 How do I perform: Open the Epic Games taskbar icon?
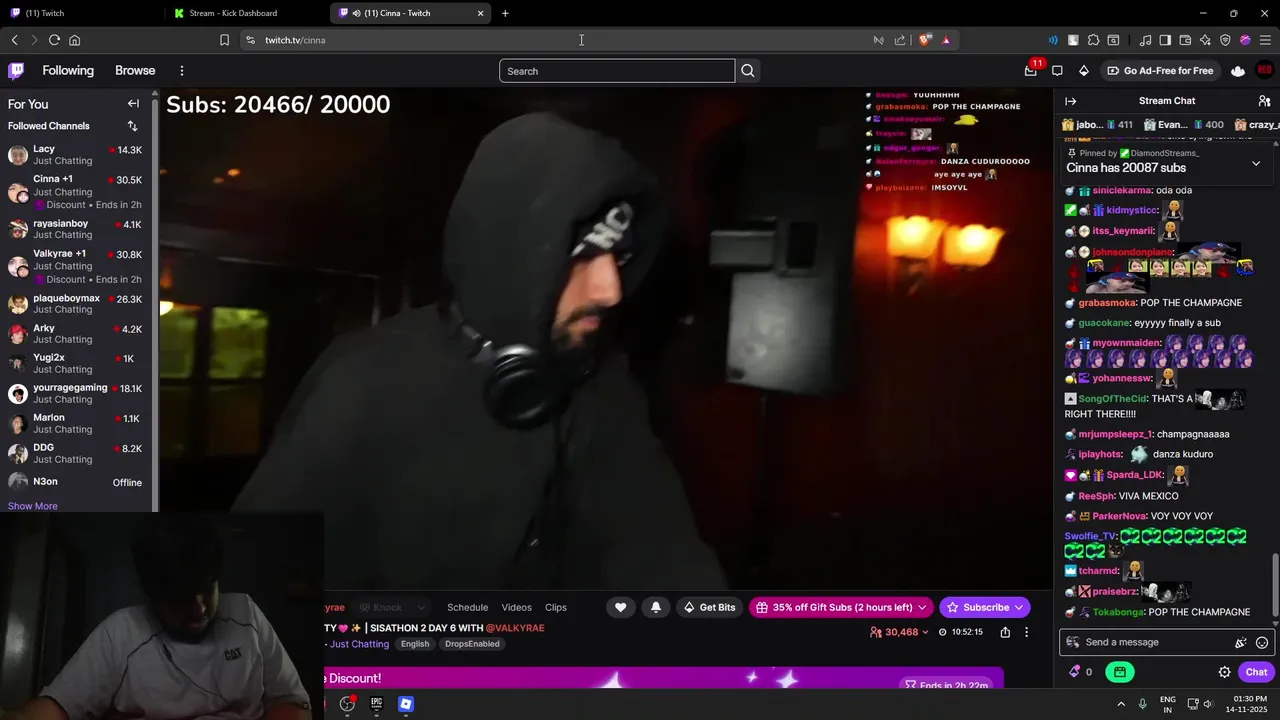[x=376, y=704]
